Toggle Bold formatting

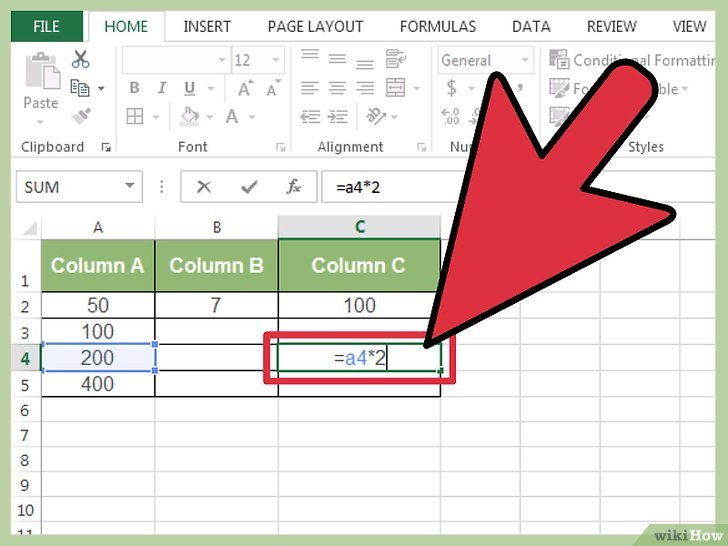134,88
